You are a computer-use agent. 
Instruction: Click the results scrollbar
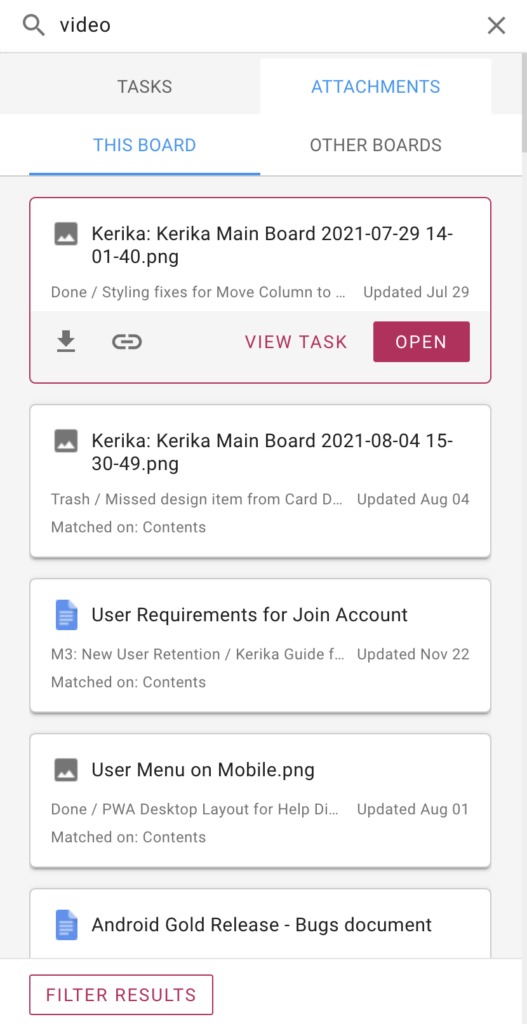click(524, 104)
